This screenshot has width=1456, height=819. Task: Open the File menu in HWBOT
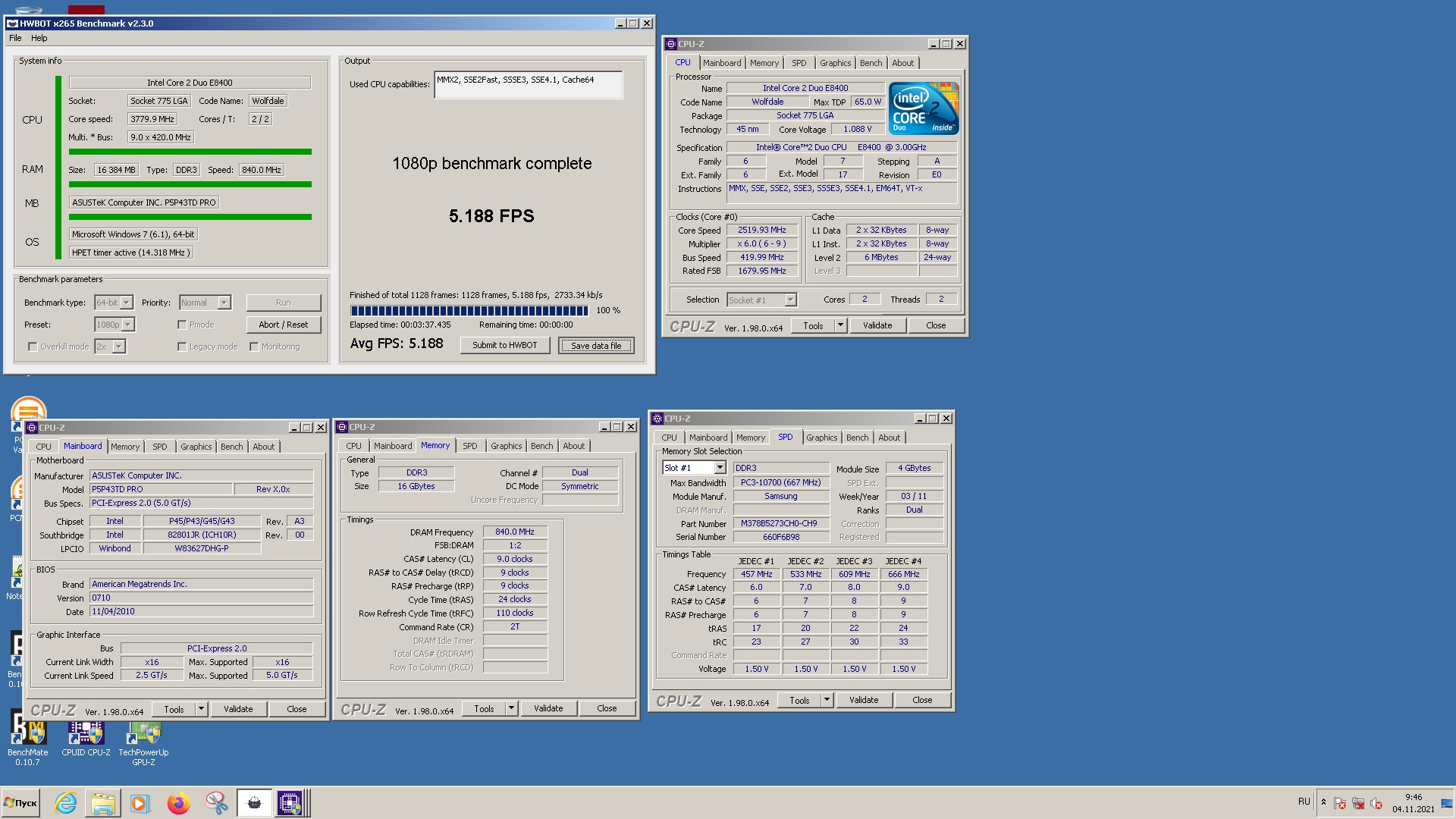pyautogui.click(x=15, y=38)
